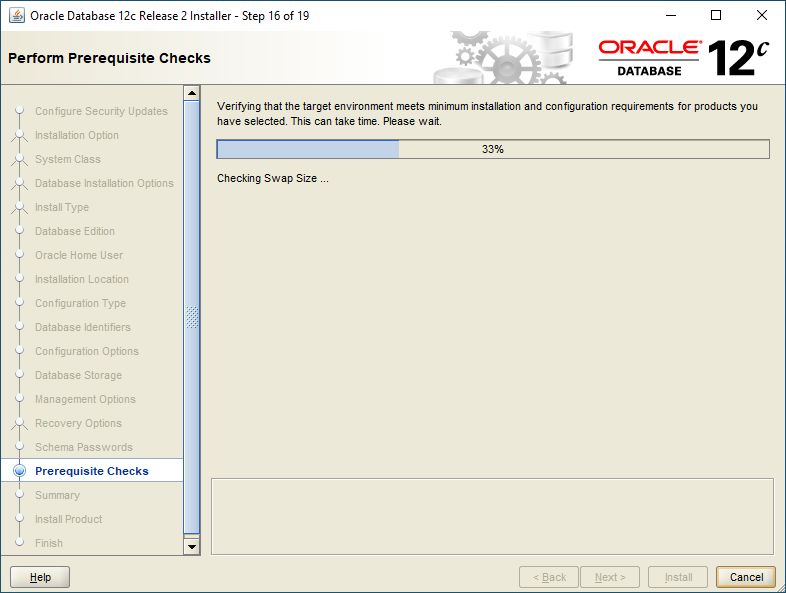Click the disabled Install button
Viewport: 786px width, 593px height.
678,577
